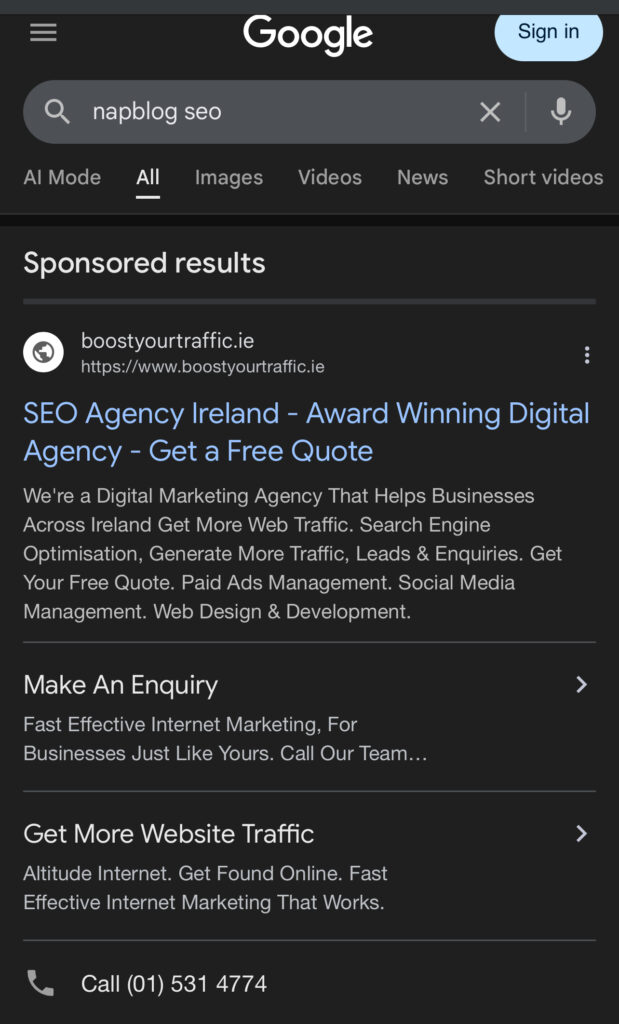Click the boostyourtraffic.ie globe favicon
This screenshot has width=619, height=1024.
point(43,352)
